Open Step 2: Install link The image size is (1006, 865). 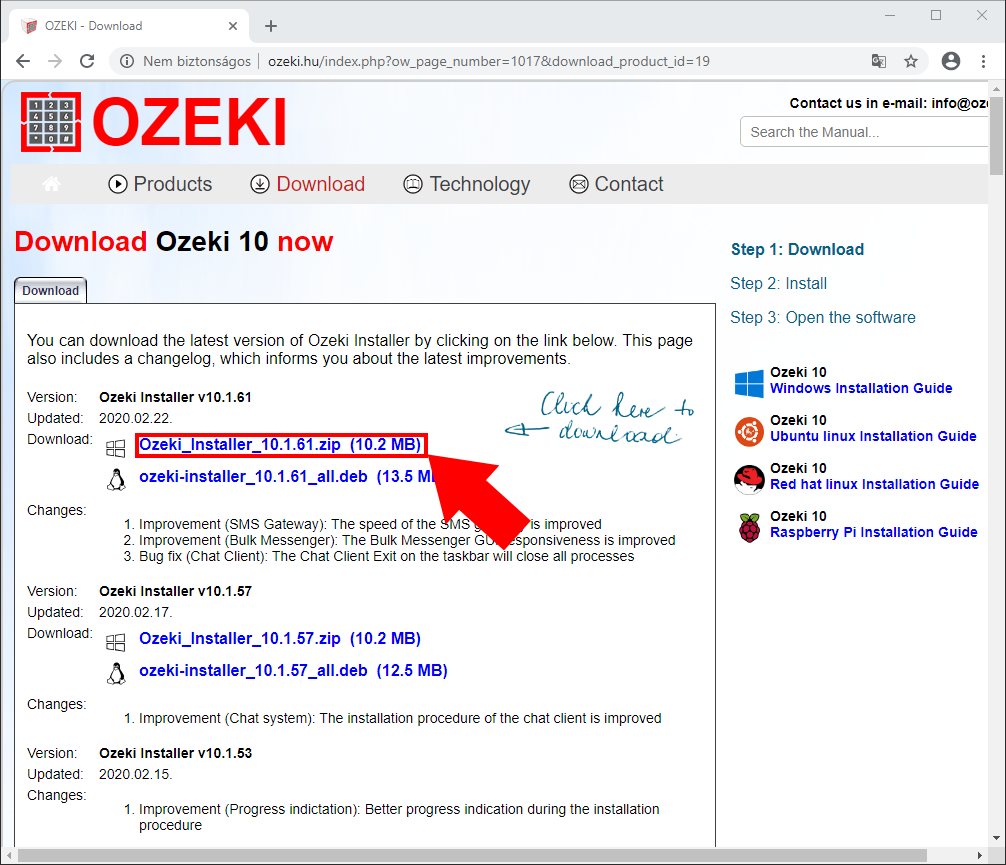(x=778, y=283)
